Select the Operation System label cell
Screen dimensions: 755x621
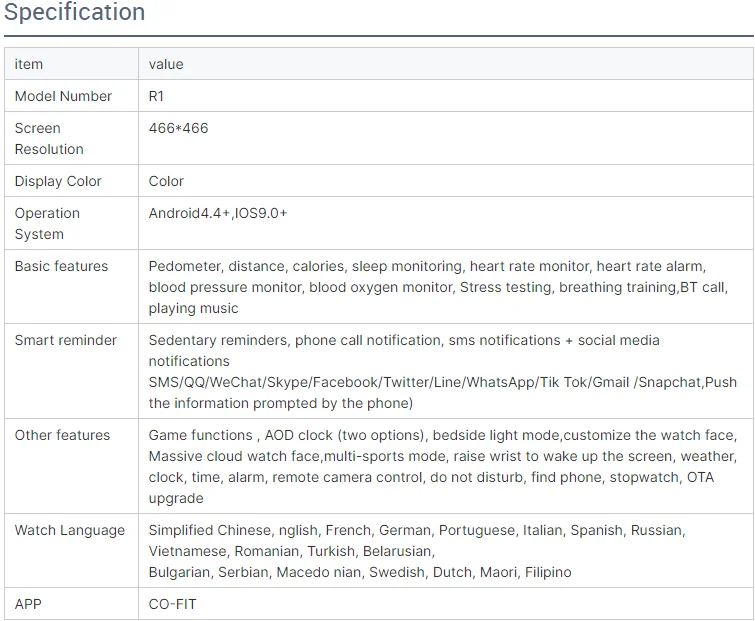tap(47, 223)
